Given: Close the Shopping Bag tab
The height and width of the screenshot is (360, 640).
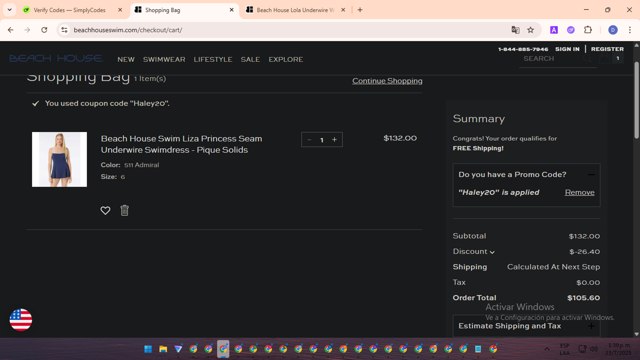Looking at the screenshot, I should click(232, 10).
